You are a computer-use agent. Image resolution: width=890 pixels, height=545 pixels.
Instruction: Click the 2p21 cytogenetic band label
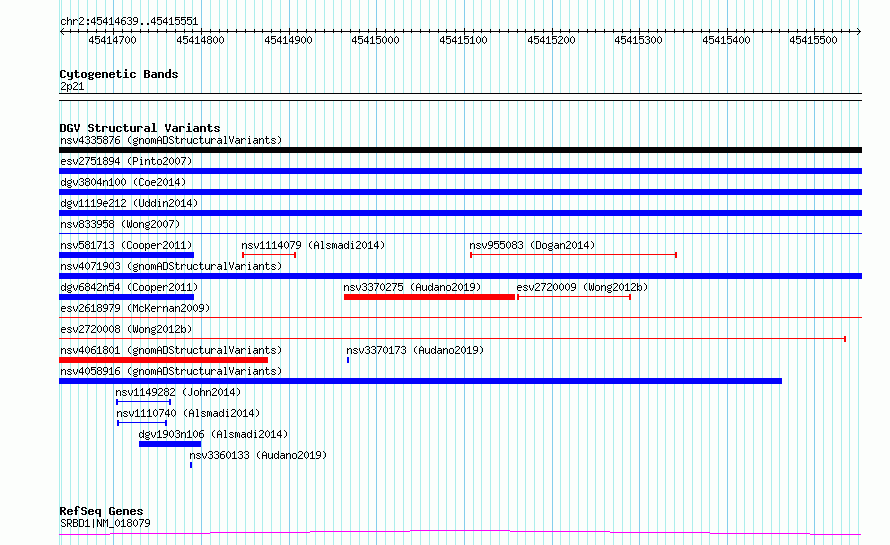point(72,86)
